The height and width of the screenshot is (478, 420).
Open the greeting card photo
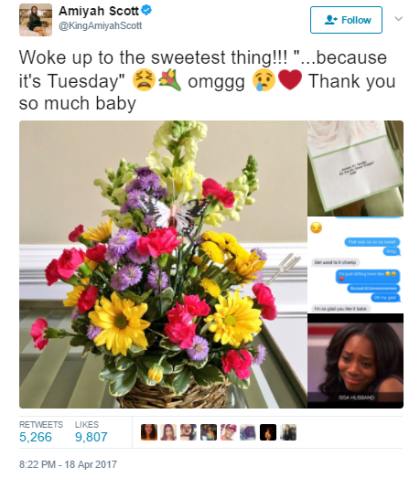pyautogui.click(x=355, y=168)
